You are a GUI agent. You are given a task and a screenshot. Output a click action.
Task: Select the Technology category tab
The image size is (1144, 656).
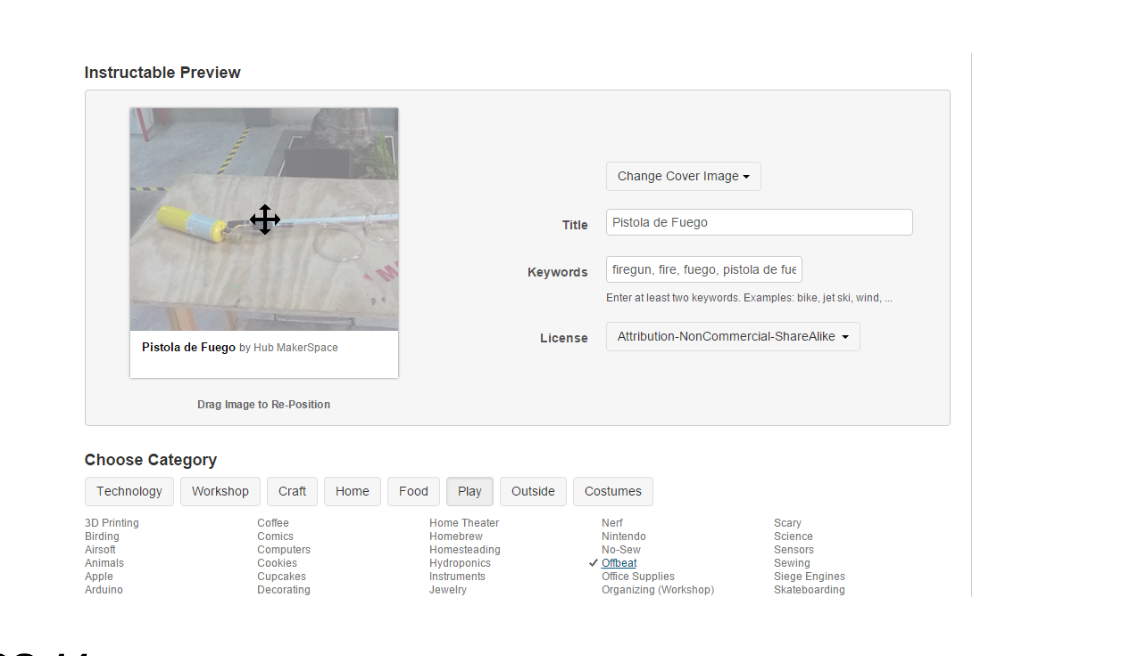click(129, 492)
